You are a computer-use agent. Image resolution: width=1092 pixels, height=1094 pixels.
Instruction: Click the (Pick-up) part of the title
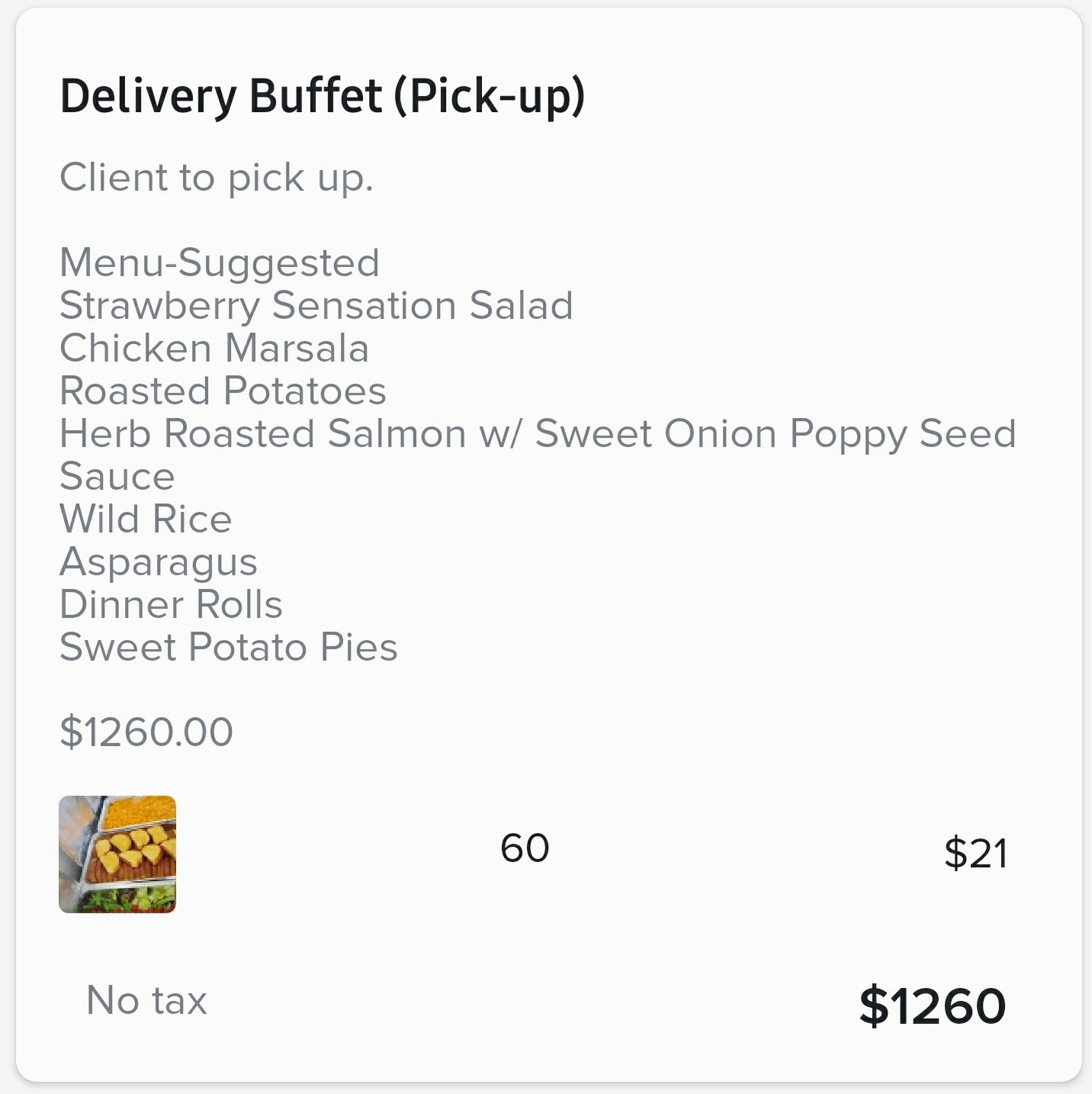[x=490, y=96]
